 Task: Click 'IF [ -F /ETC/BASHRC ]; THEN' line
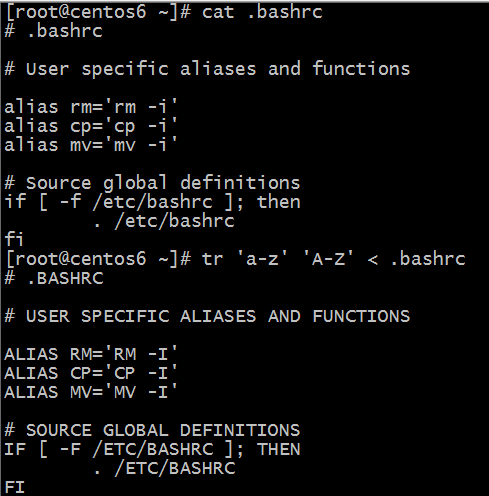click(152, 449)
